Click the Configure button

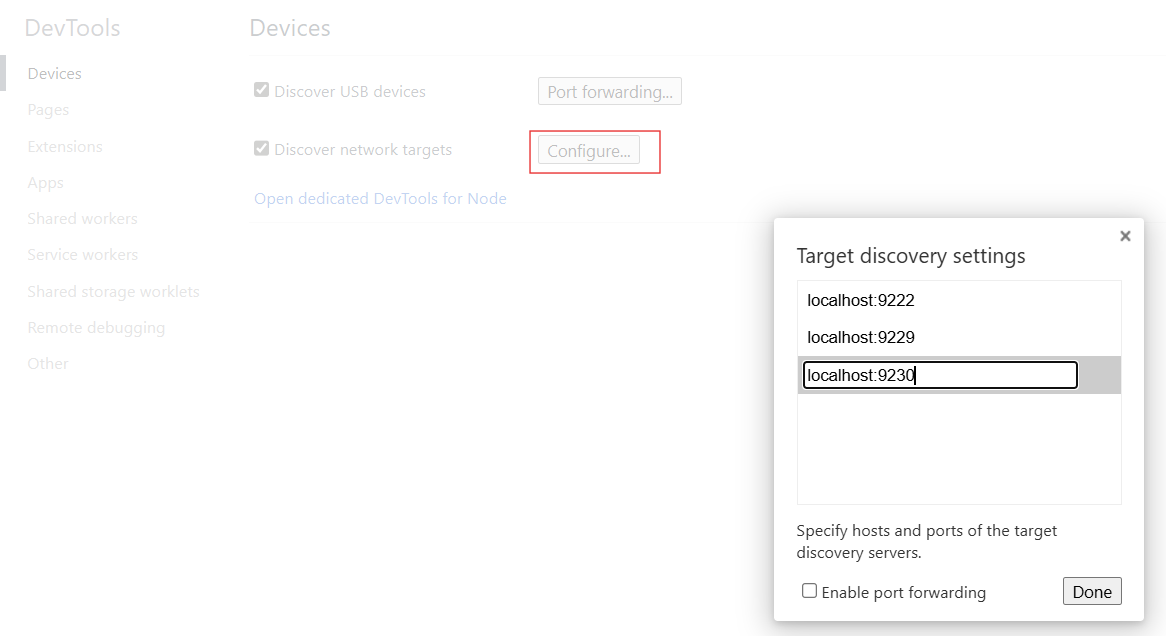point(589,151)
